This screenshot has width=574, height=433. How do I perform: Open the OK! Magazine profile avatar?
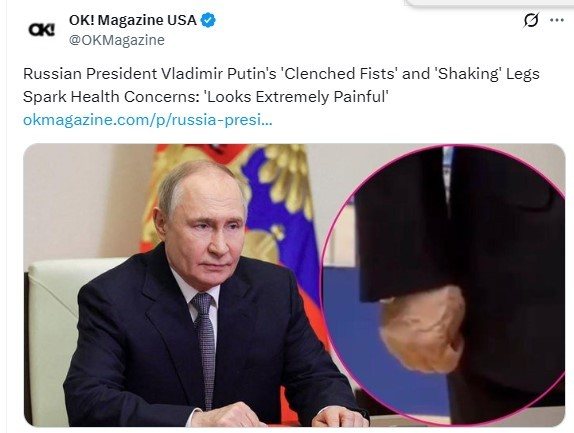41,30
